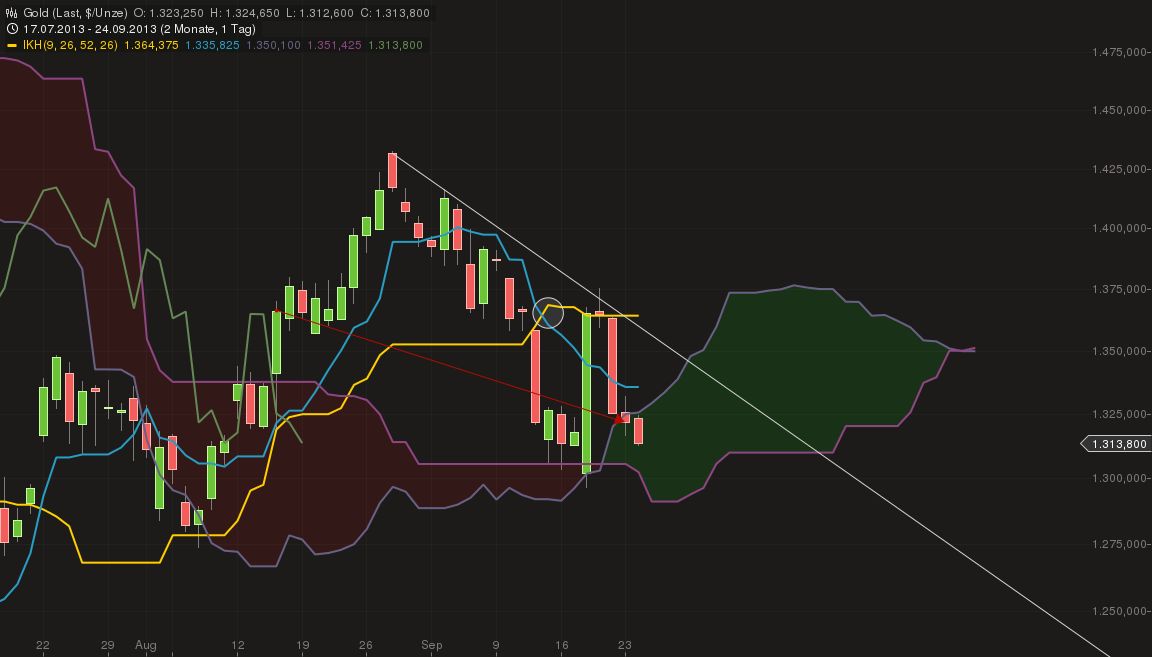The height and width of the screenshot is (657, 1152).
Task: Click the circle annotation on the Kijun line
Action: (x=550, y=311)
